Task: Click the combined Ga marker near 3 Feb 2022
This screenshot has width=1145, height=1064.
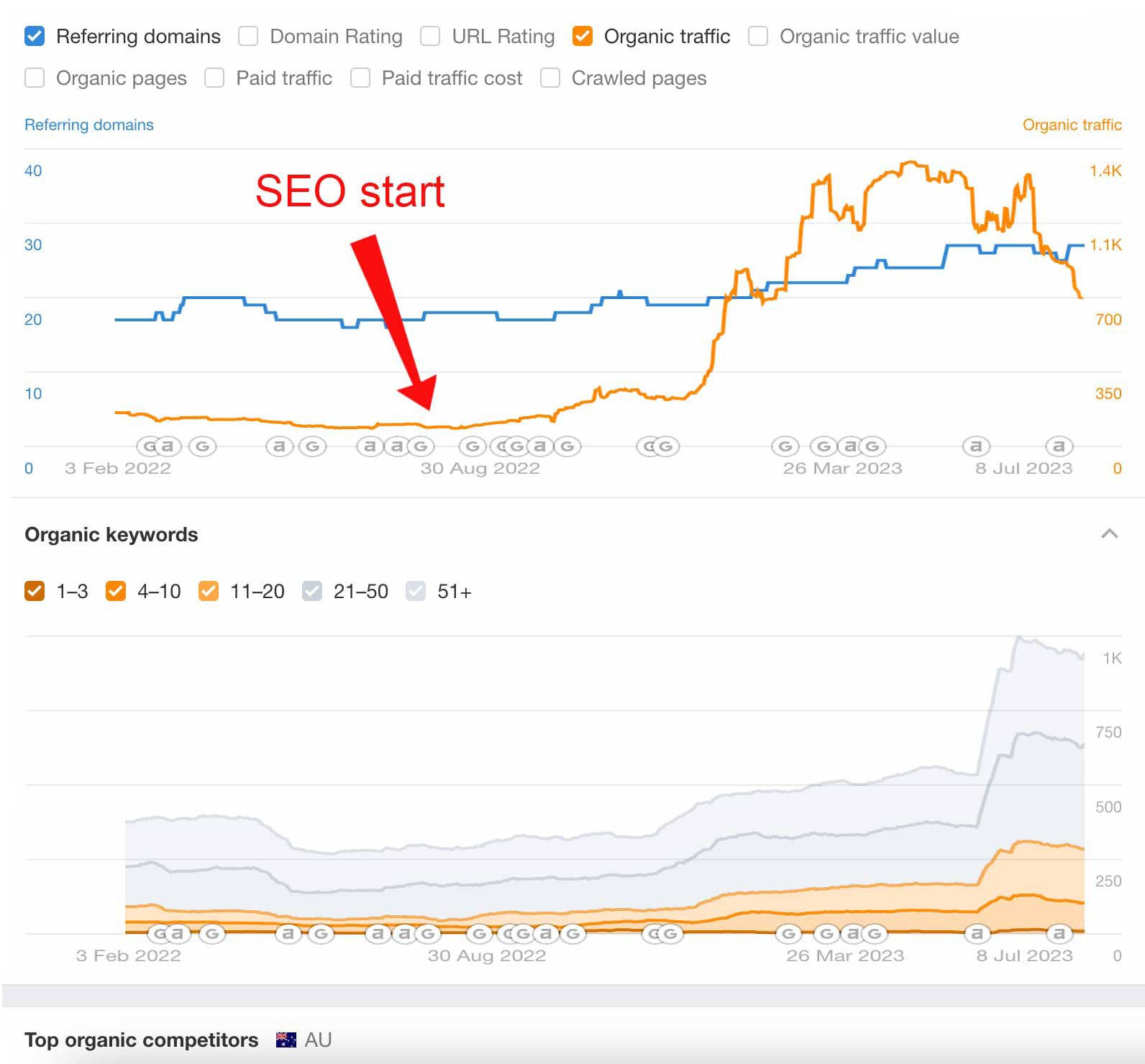Action: coord(160,446)
